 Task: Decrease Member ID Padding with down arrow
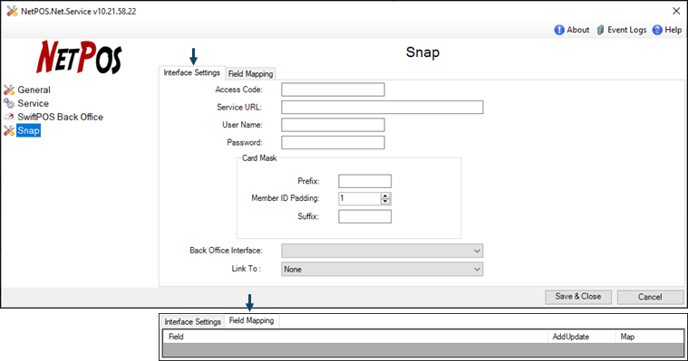pos(385,201)
